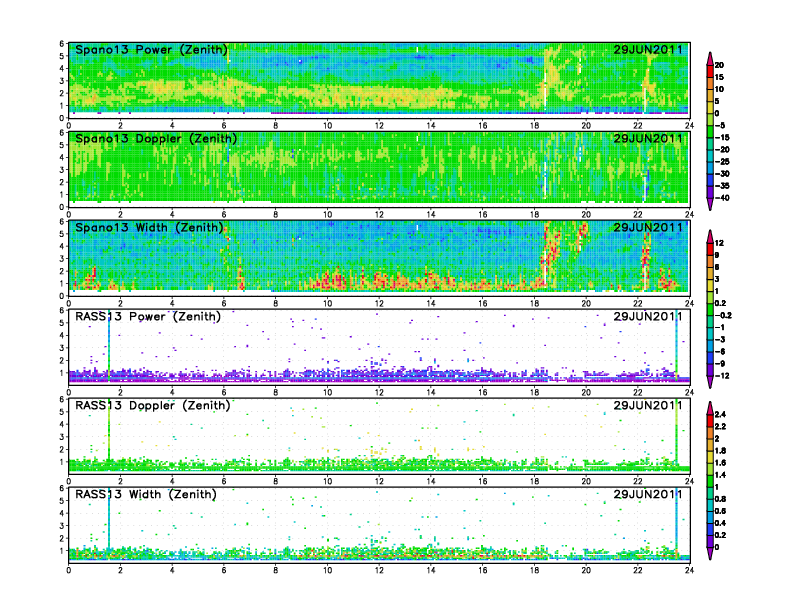
Task: Click hour 12 tick under Spano13 Power panel
Action: tap(379, 126)
